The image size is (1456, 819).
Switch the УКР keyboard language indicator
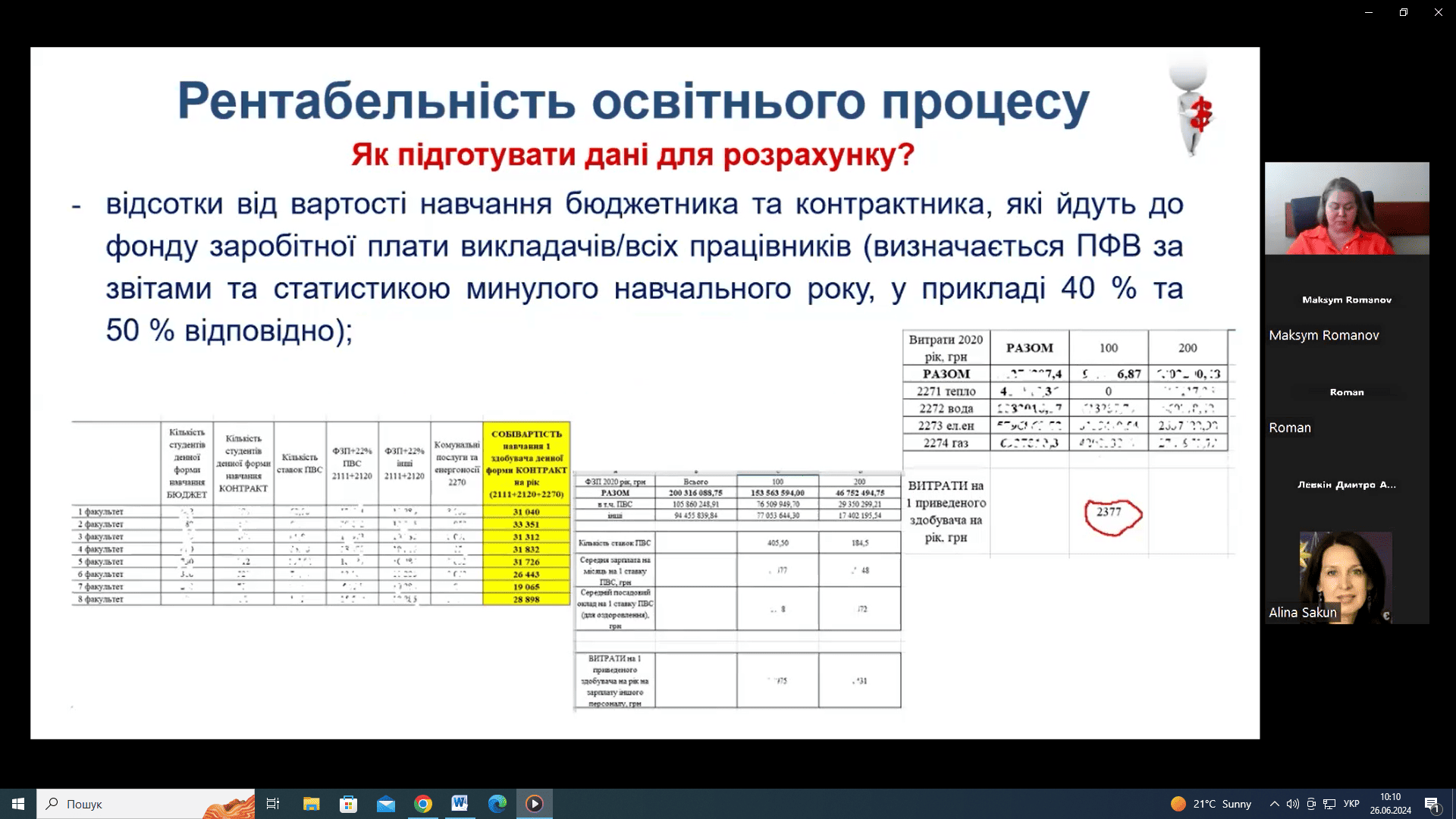point(1351,804)
